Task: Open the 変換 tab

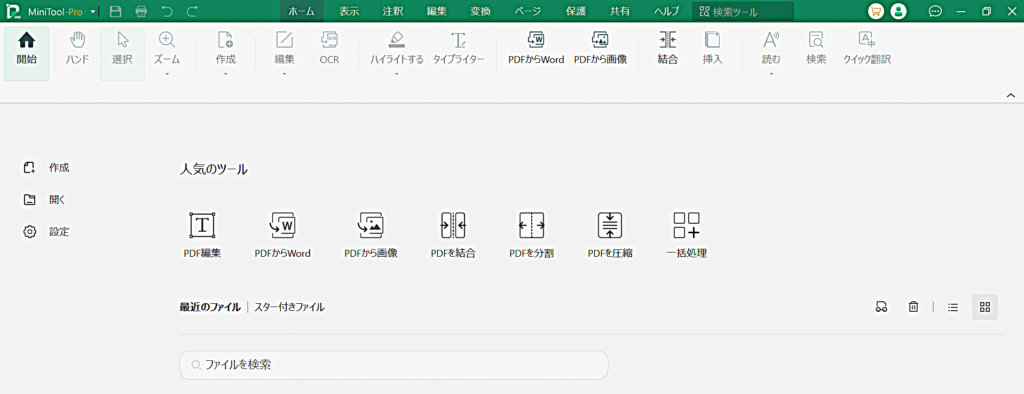Action: point(481,11)
